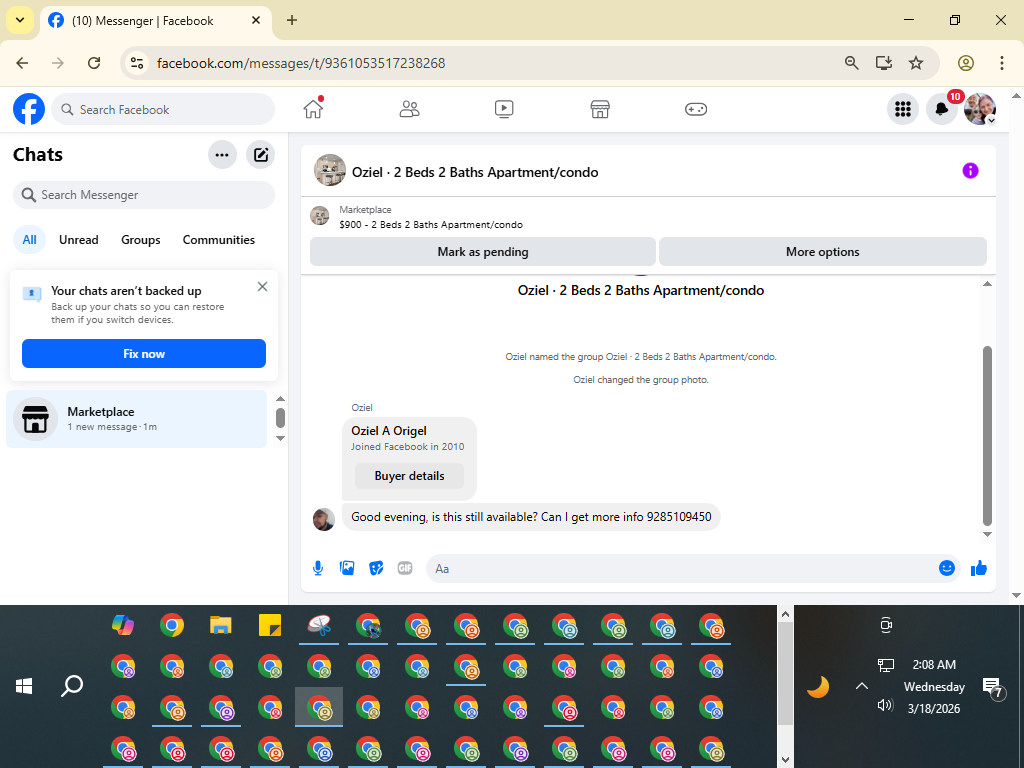Click the $900 - 2 Beds 2 Baths listing link

click(x=431, y=225)
